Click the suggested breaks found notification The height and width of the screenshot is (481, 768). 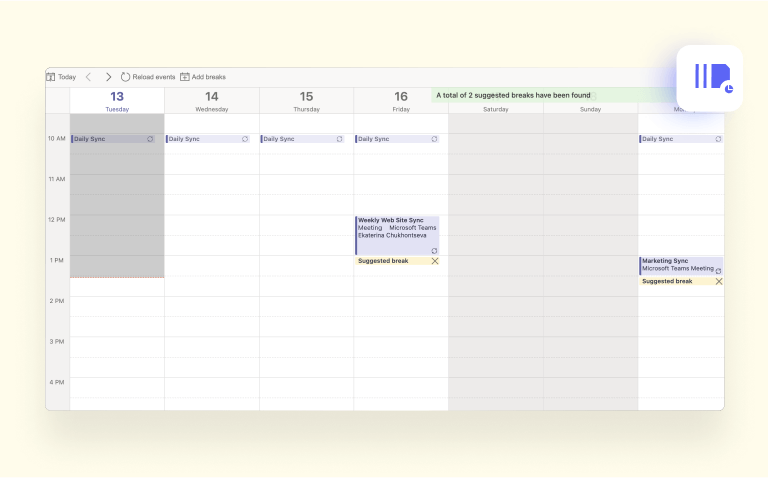coord(553,96)
